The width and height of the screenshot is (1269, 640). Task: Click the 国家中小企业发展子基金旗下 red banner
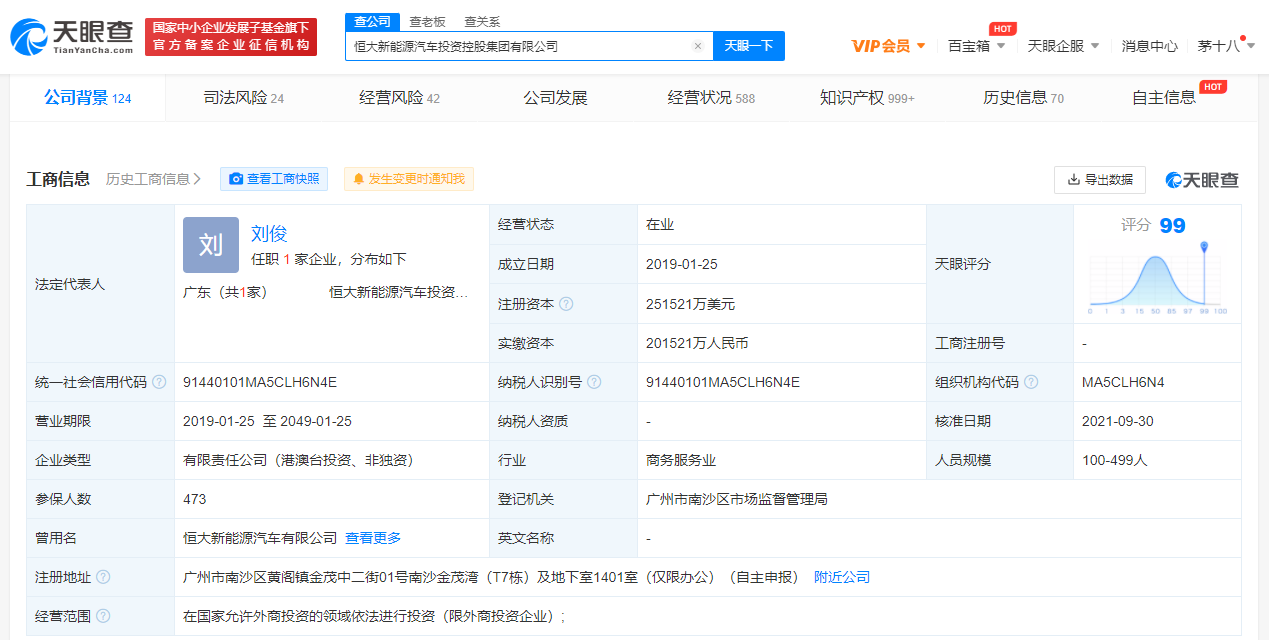231,28
